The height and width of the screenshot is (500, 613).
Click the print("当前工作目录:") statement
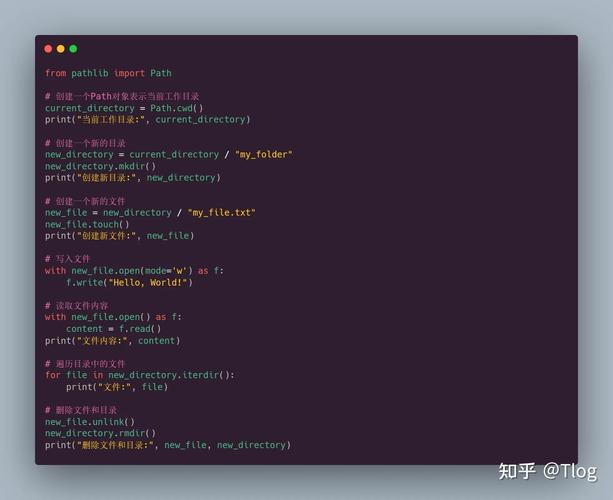click(x=146, y=119)
